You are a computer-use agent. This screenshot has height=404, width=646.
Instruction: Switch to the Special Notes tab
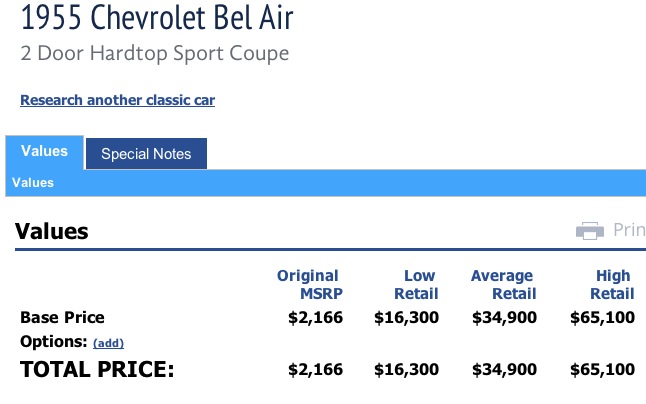click(x=146, y=154)
